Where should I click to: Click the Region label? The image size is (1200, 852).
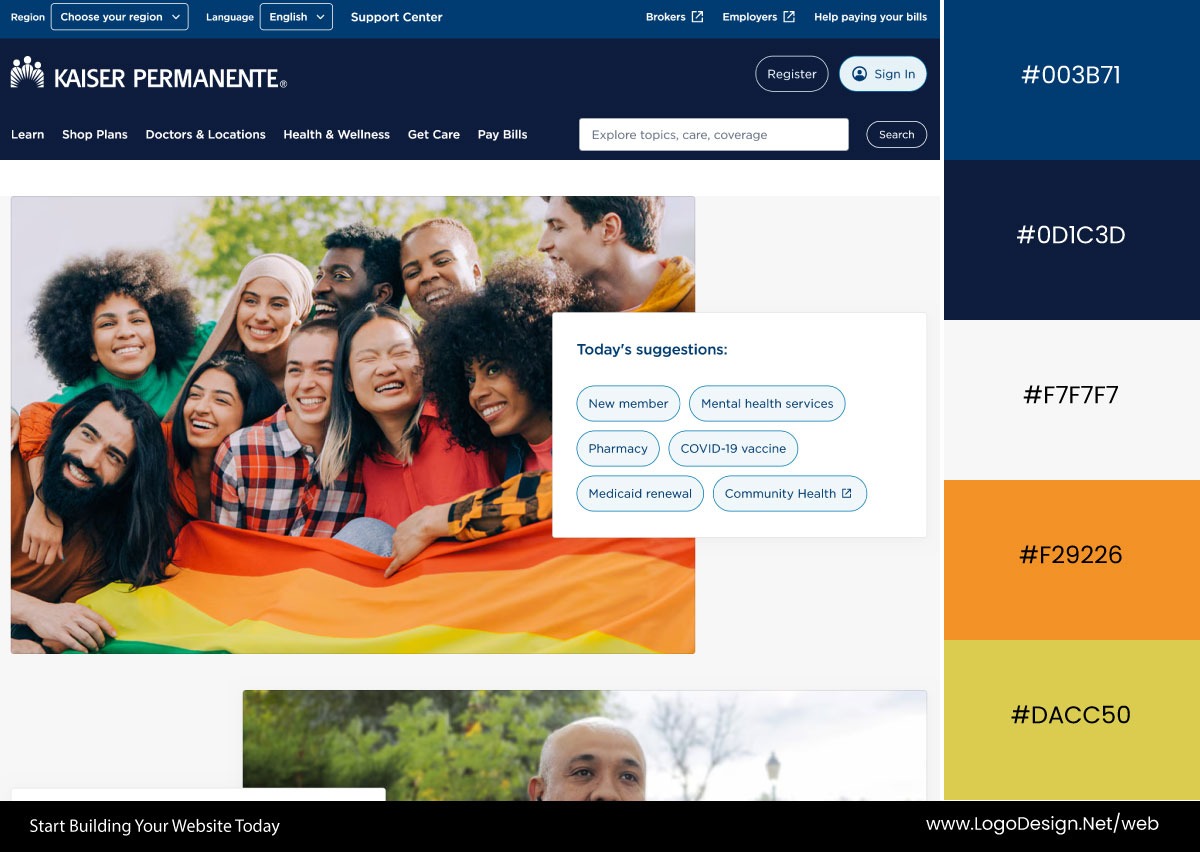coord(28,17)
